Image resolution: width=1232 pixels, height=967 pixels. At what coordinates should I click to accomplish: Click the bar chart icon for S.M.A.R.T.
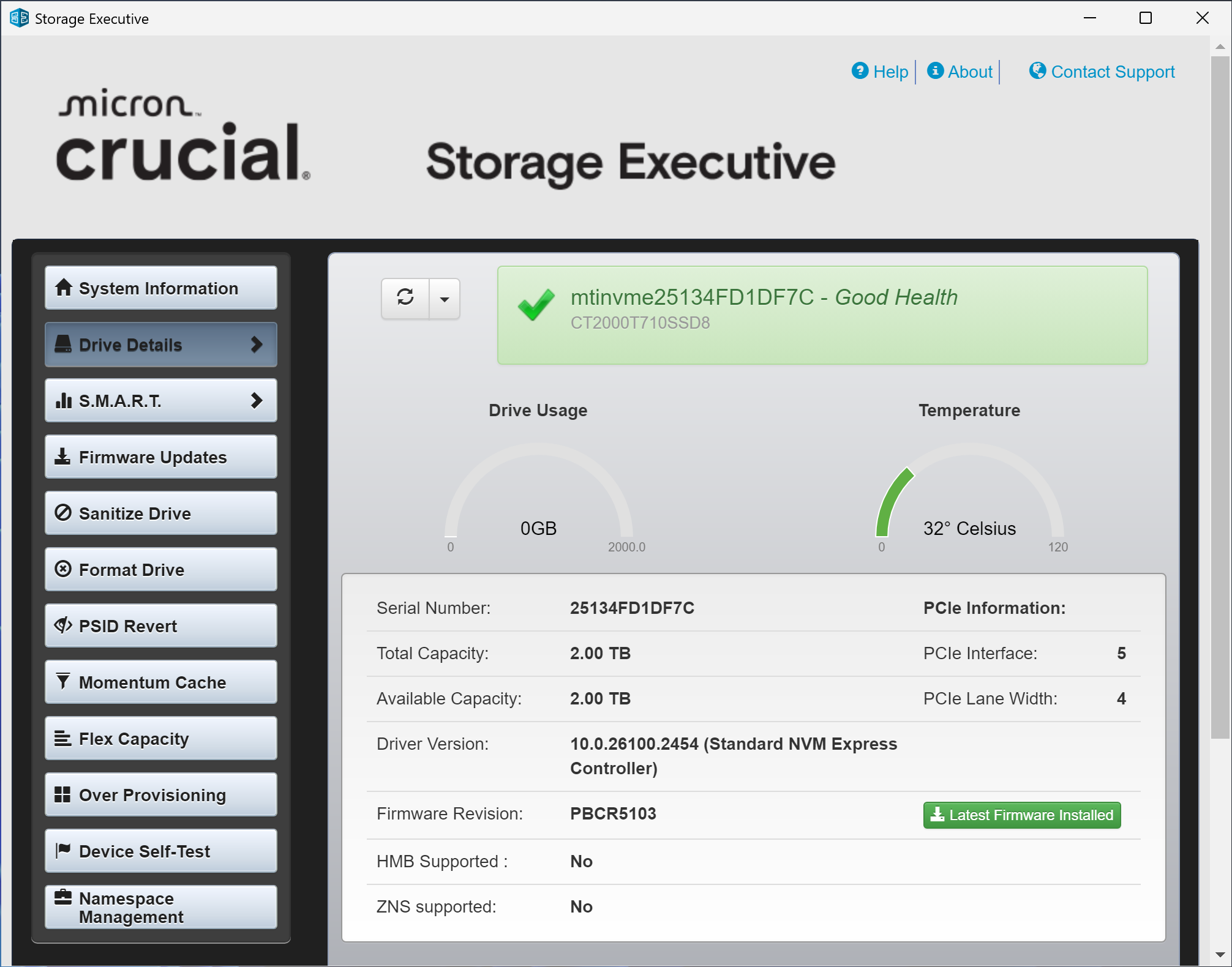(64, 400)
